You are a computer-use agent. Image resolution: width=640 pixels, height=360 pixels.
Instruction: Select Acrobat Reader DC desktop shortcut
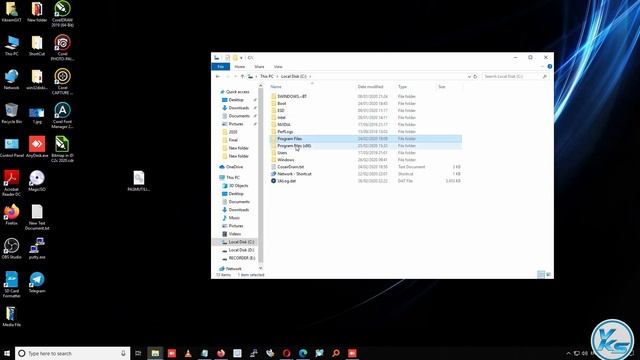[11, 183]
